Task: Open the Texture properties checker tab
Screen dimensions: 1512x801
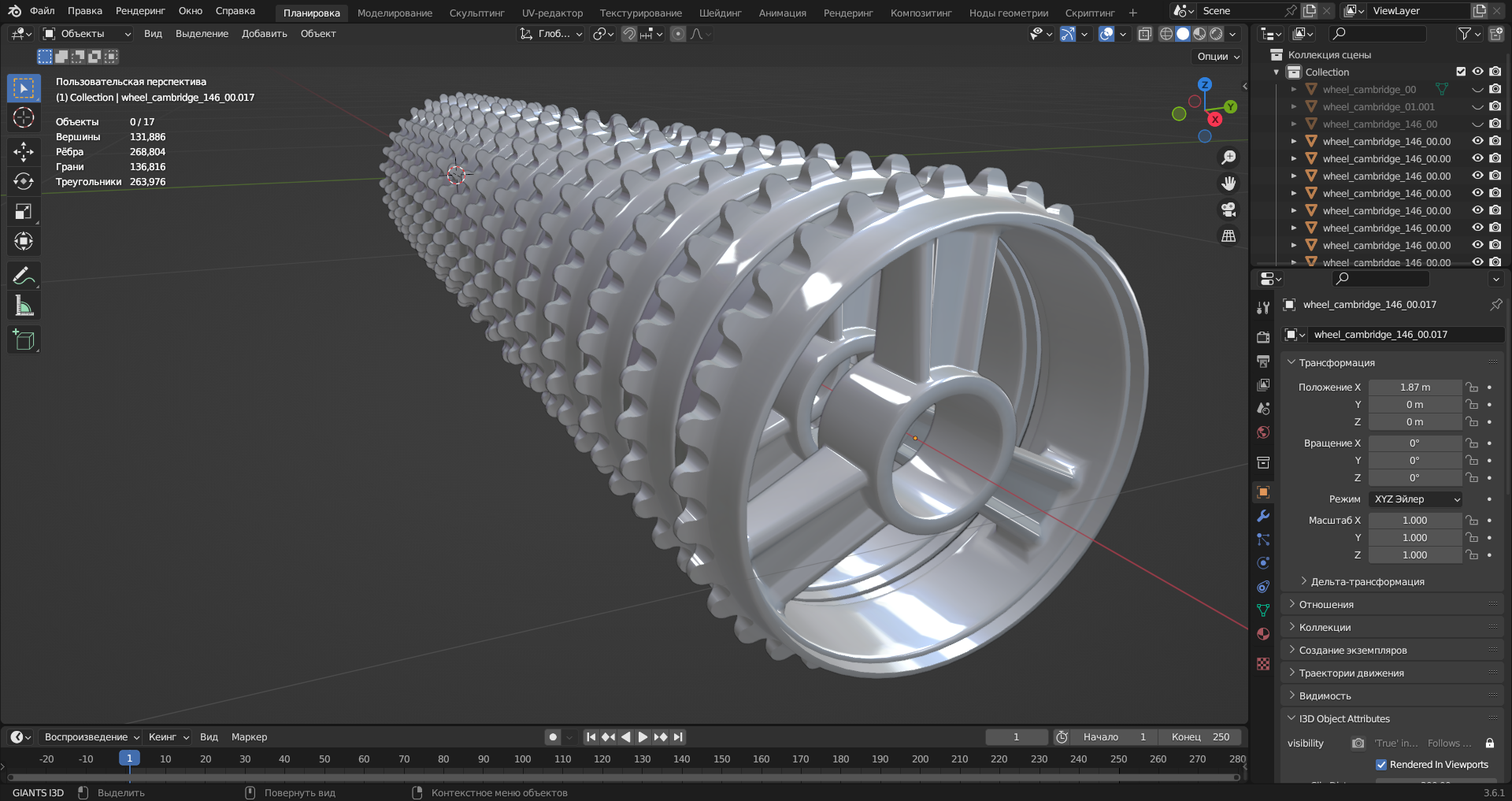Action: point(1263,664)
